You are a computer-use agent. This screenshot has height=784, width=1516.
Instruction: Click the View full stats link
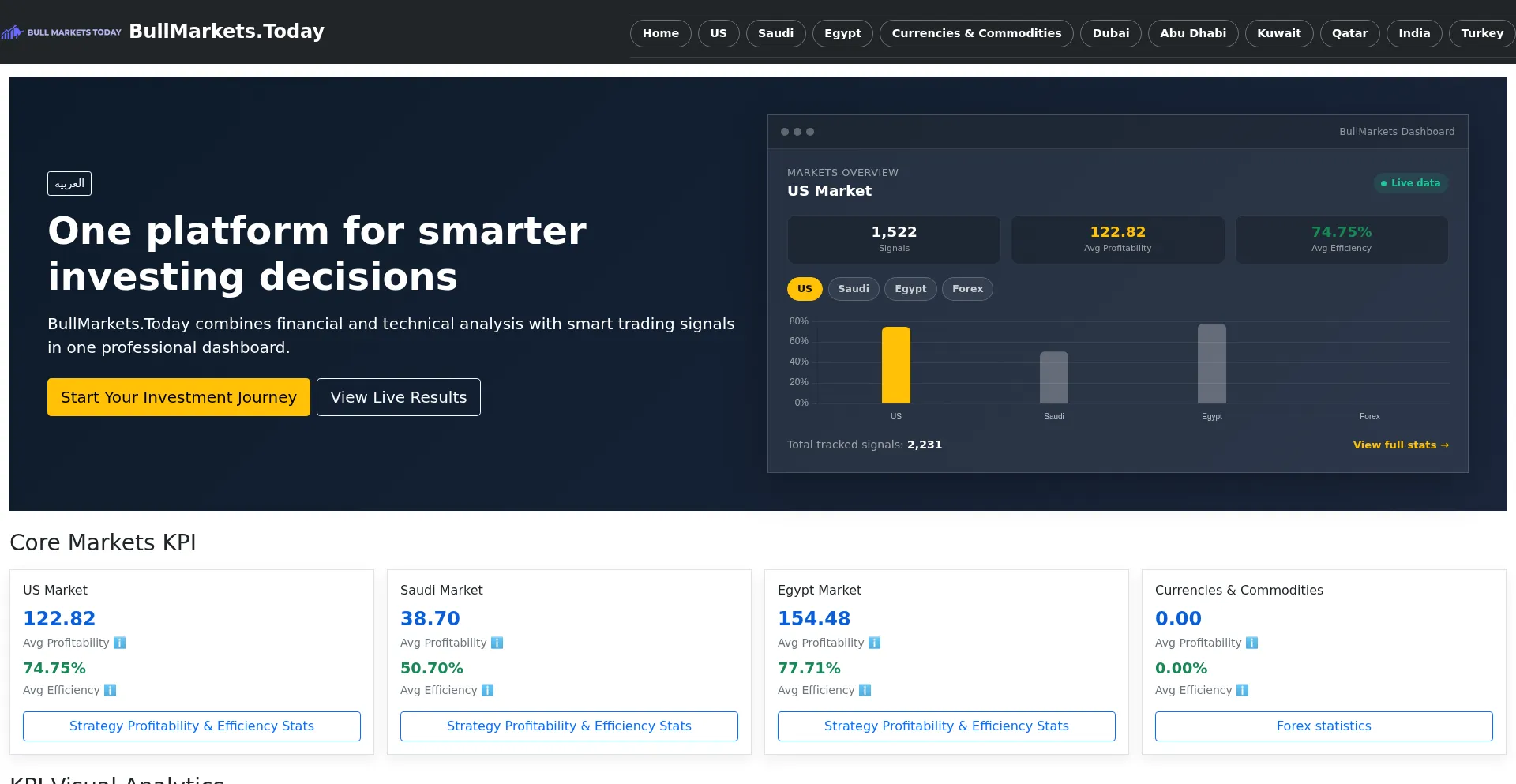(x=1401, y=445)
